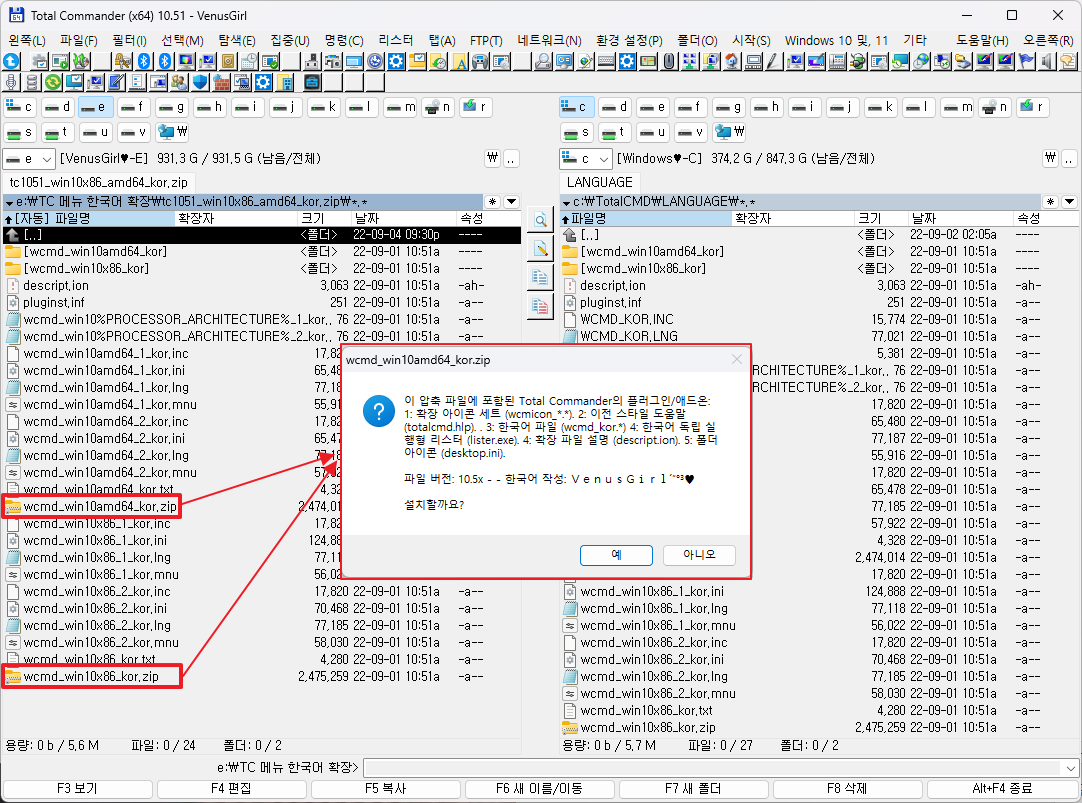Click the calendar with clock icon

coord(248,61)
